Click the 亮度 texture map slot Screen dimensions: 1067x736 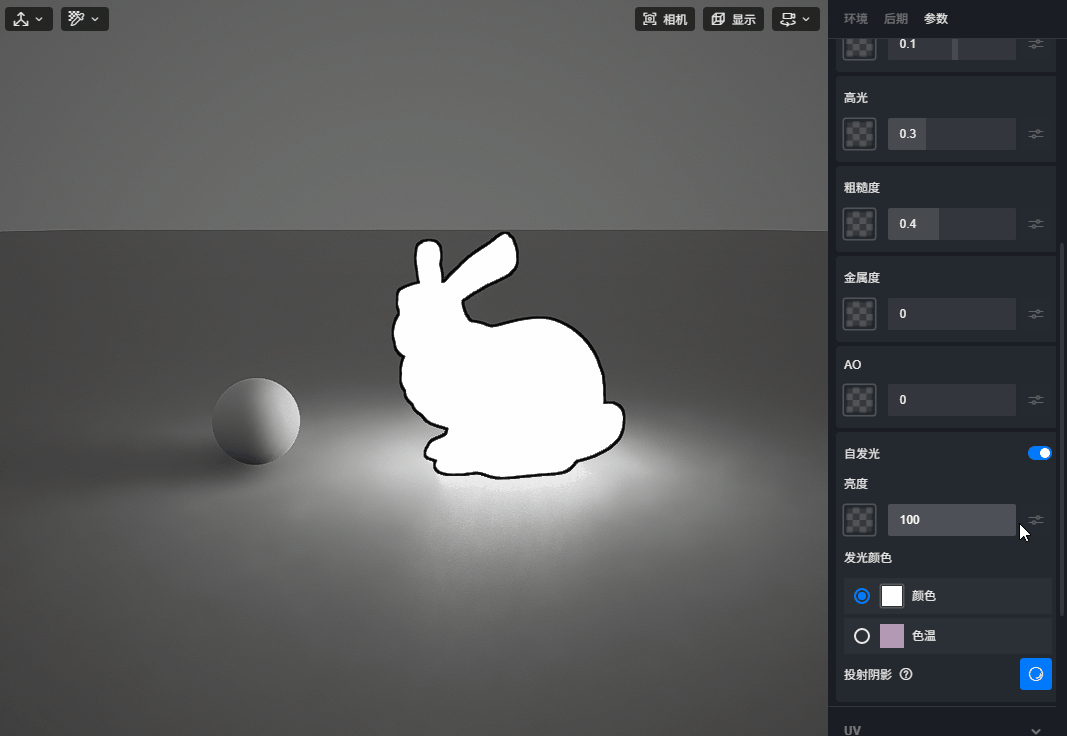(x=859, y=520)
